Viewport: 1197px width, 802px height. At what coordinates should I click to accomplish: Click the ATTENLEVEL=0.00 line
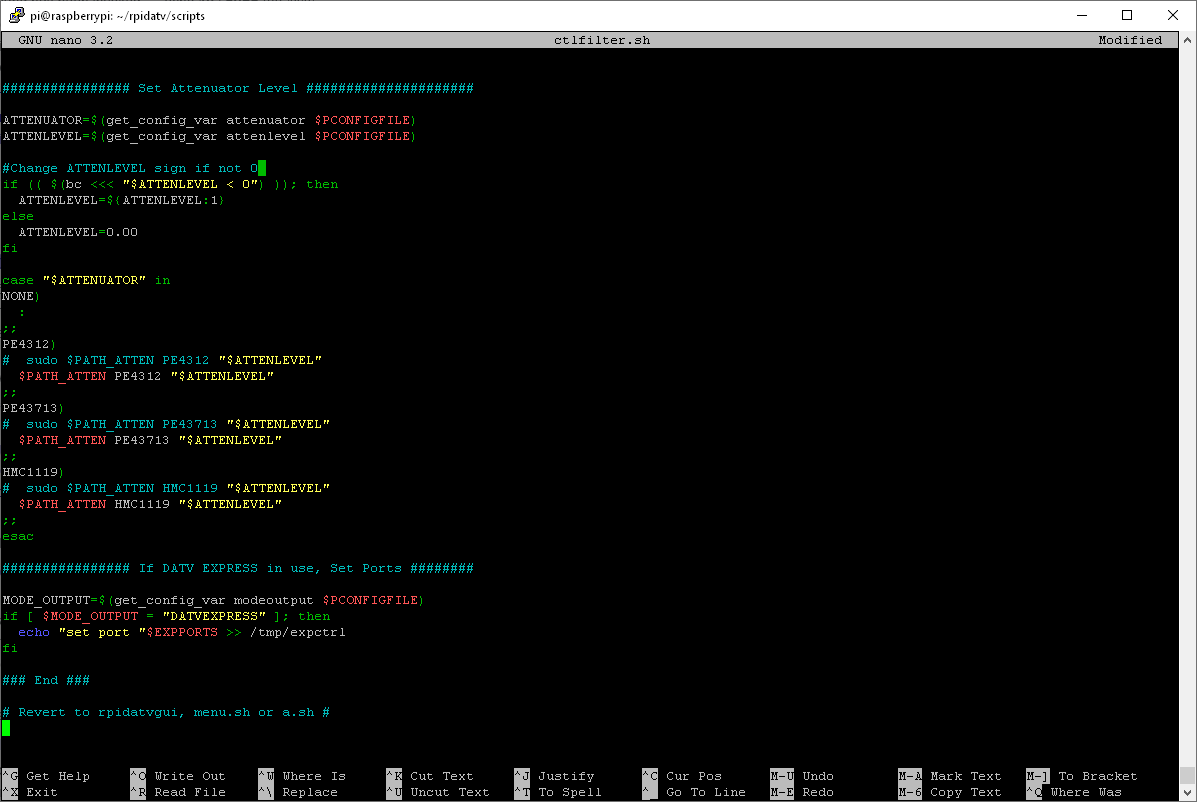coord(78,233)
